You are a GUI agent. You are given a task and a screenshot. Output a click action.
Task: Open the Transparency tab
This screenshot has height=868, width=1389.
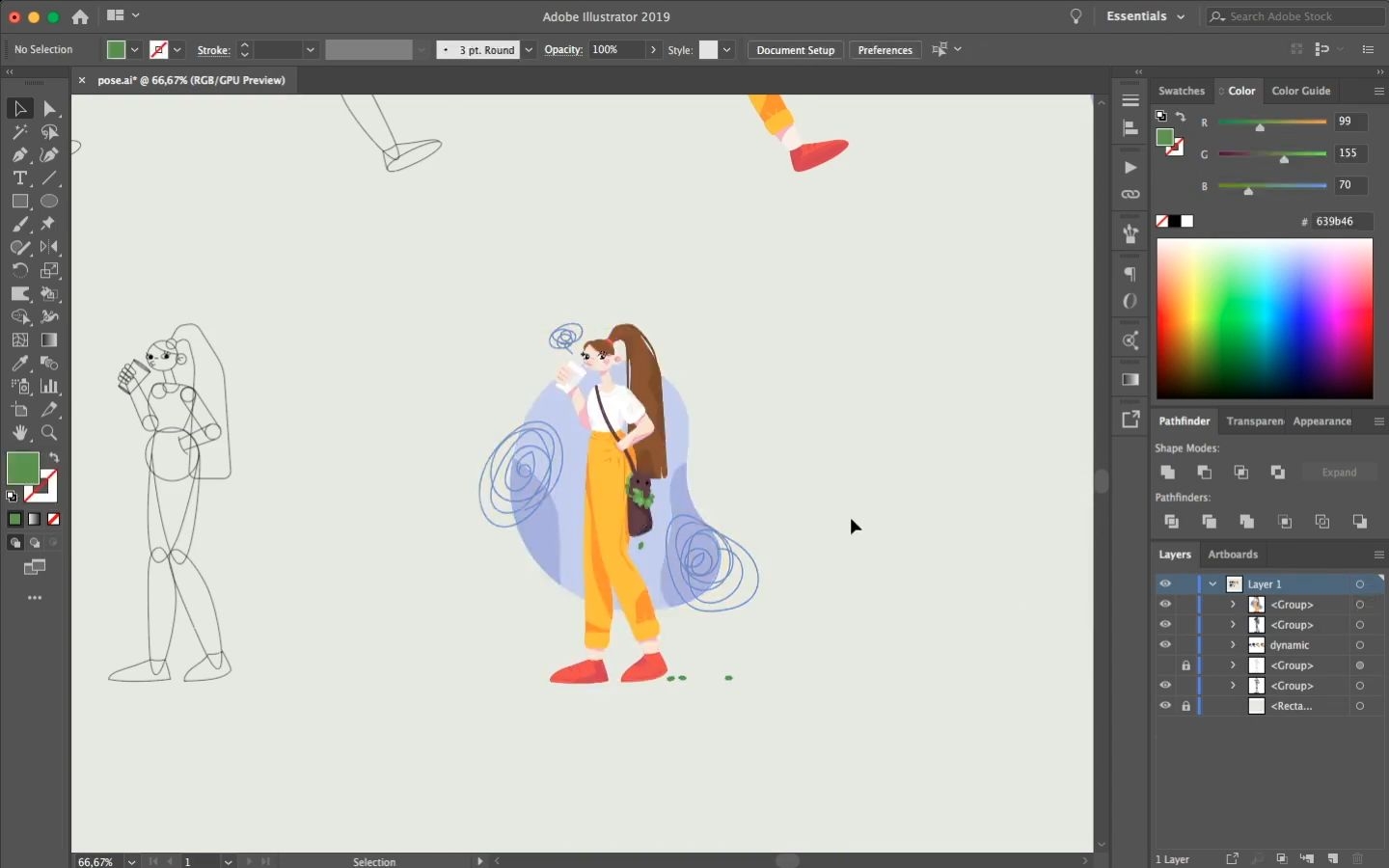coord(1255,421)
